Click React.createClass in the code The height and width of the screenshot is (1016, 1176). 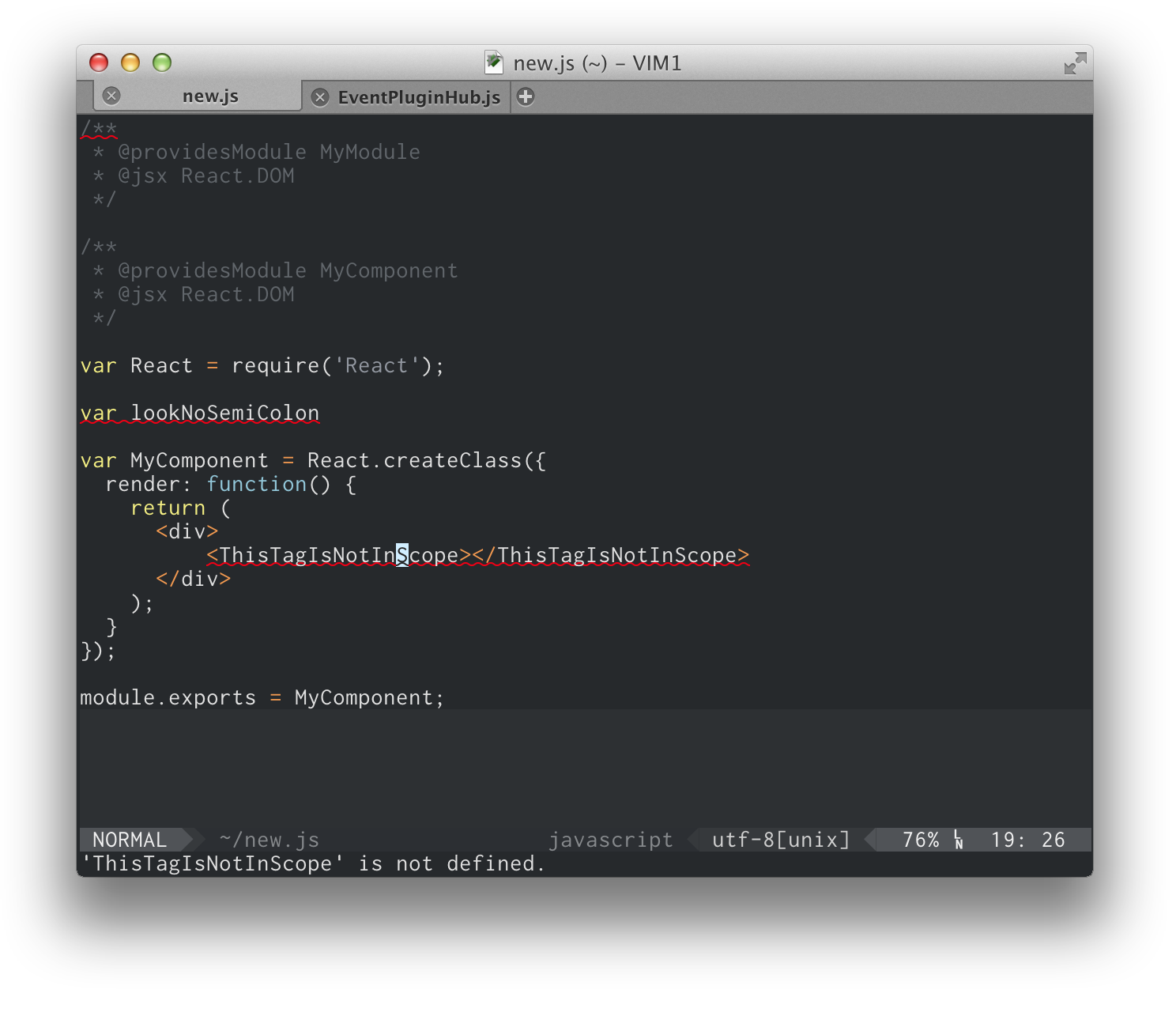tap(414, 460)
